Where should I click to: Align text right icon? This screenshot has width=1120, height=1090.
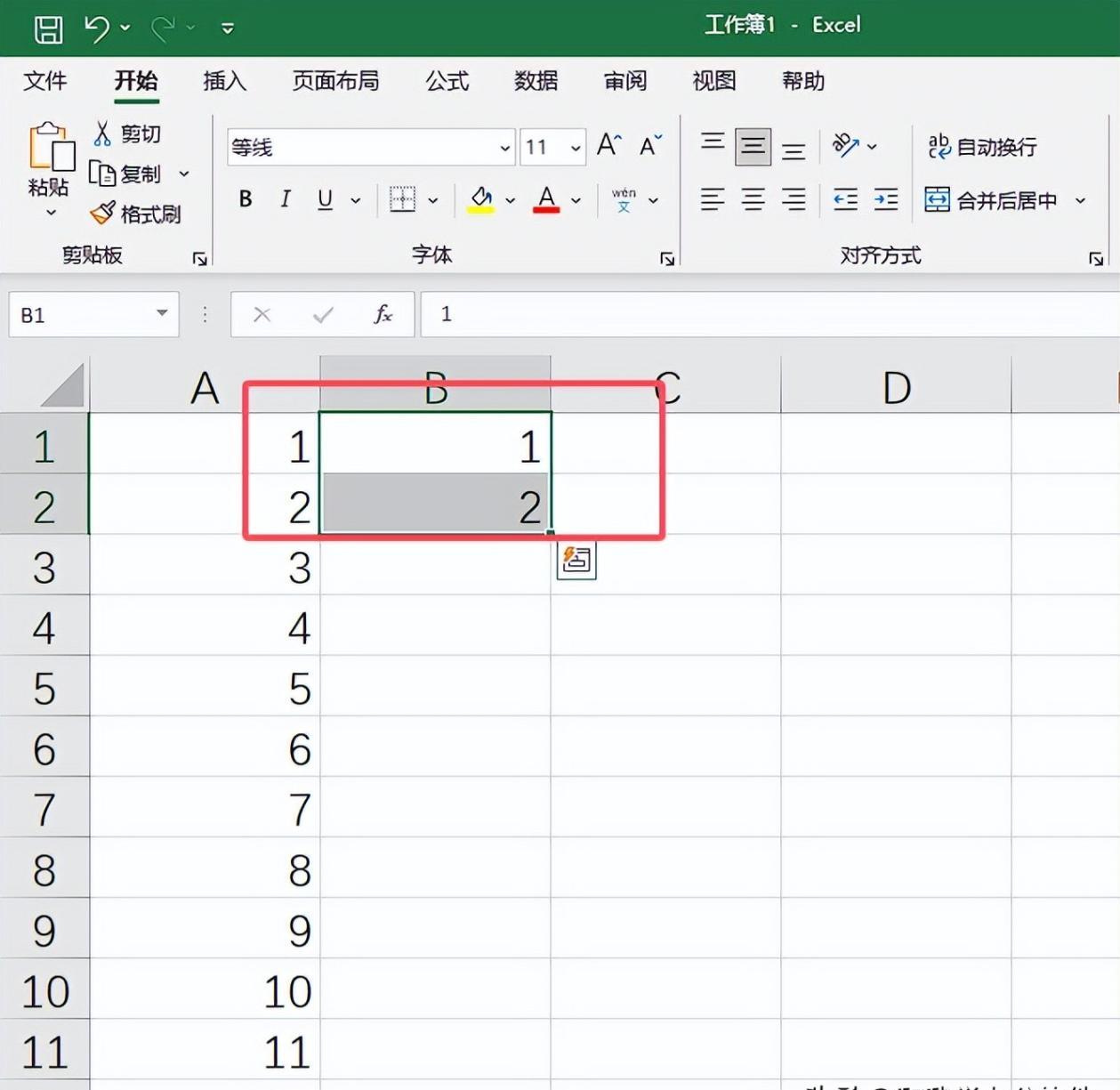[794, 199]
